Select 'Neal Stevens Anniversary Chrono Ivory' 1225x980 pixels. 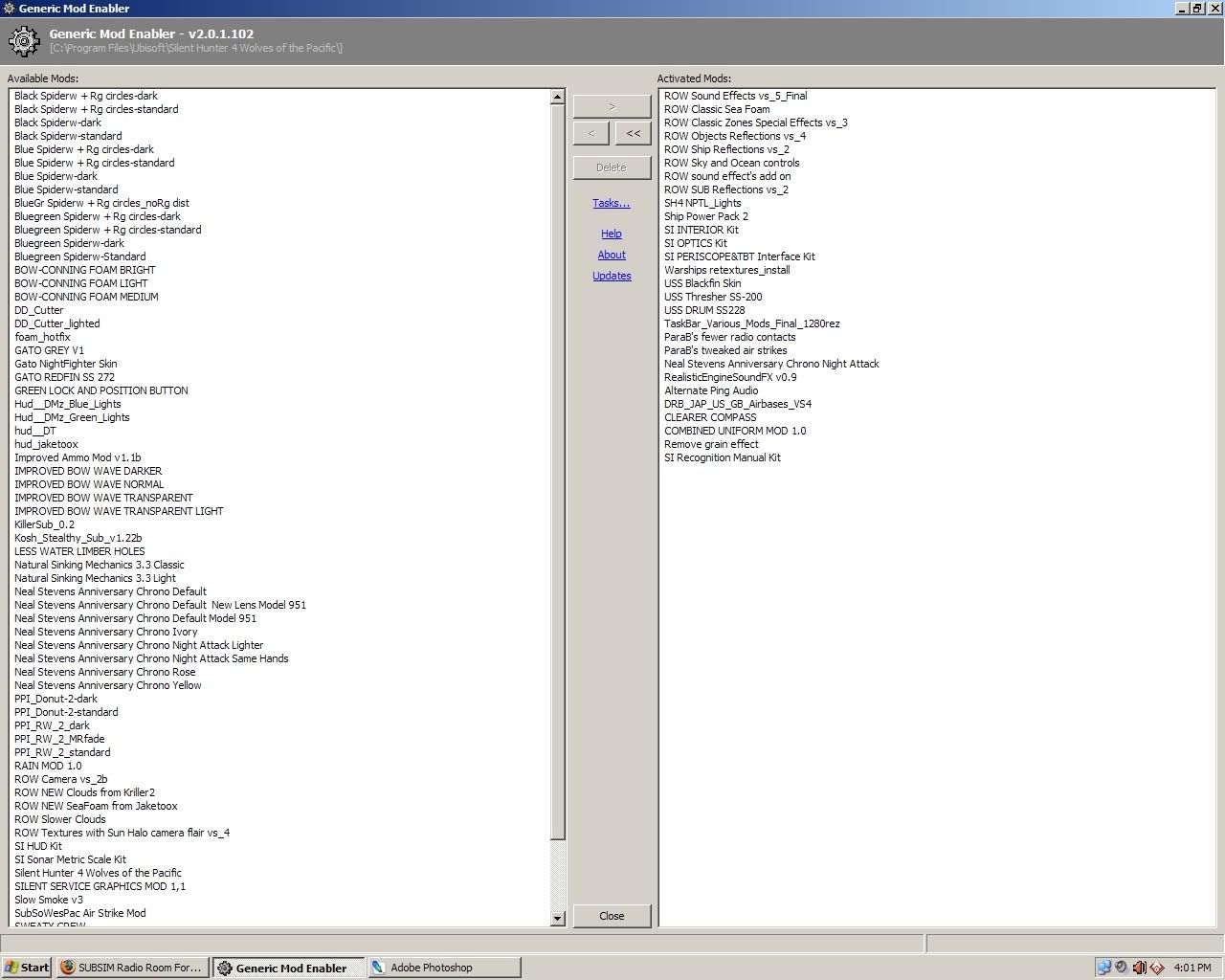pyautogui.click(x=105, y=632)
